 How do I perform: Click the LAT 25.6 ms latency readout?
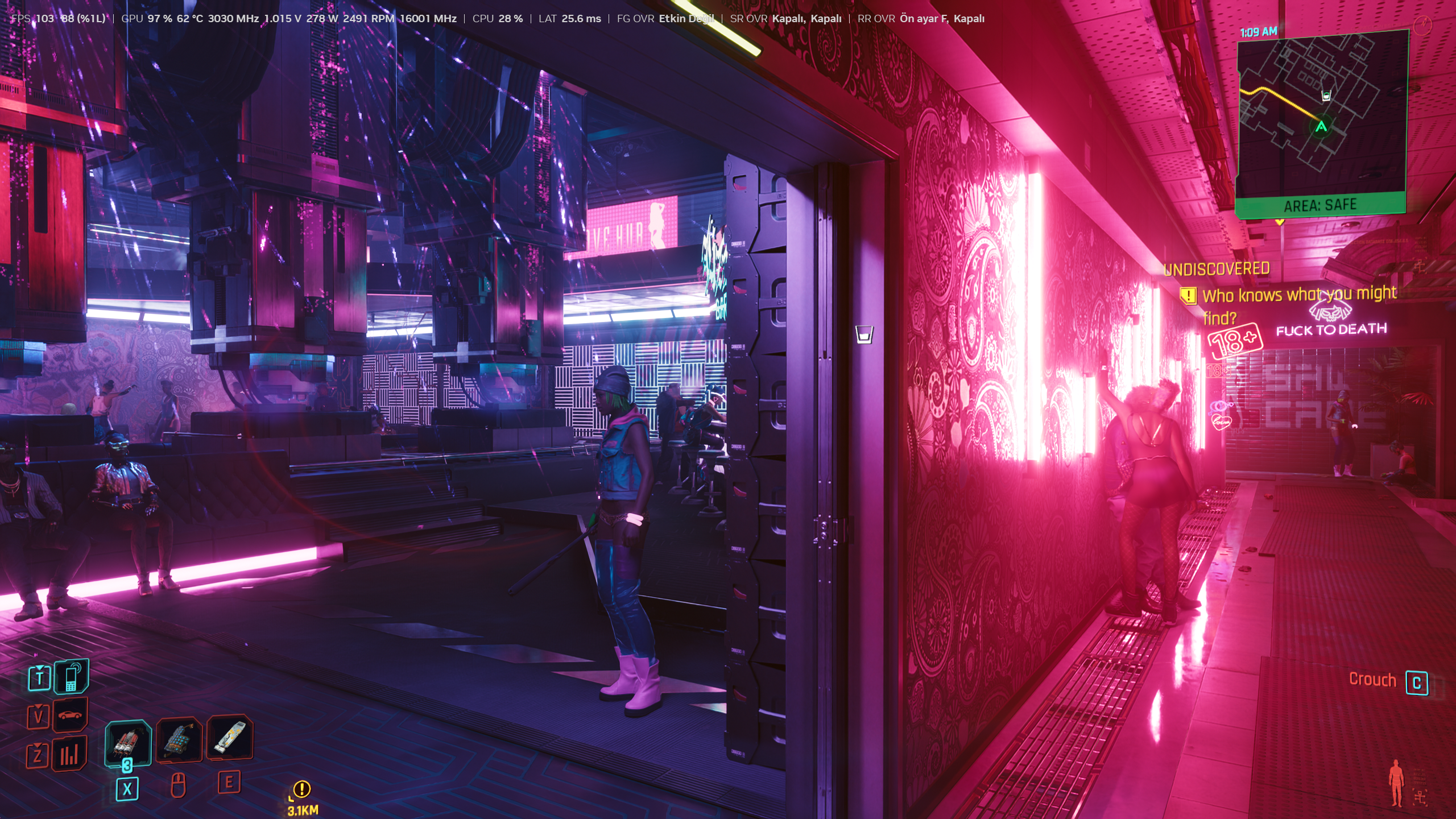570,18
